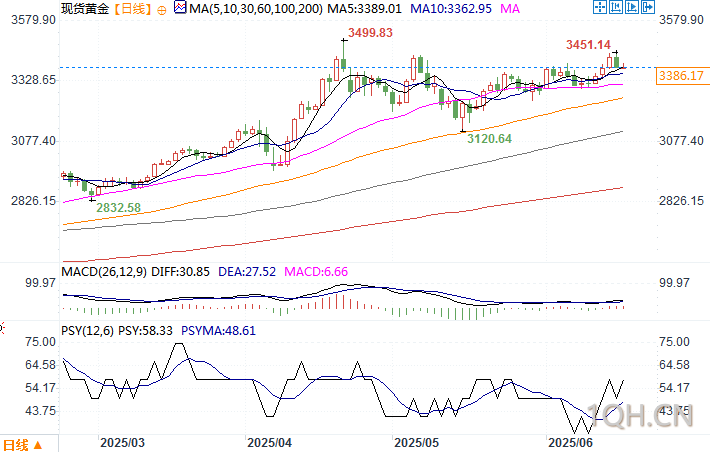Image resolution: width=710 pixels, height=452 pixels.
Task: Click the current price tag 3386.17
Action: point(681,76)
